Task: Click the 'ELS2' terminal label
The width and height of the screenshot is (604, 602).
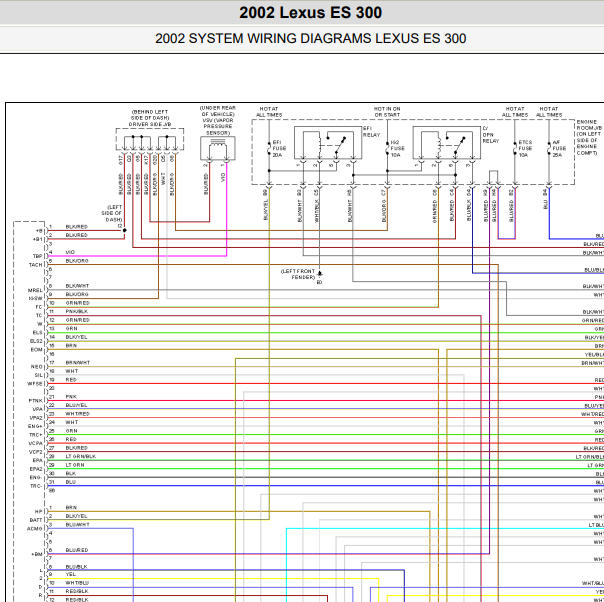Action: [36, 341]
